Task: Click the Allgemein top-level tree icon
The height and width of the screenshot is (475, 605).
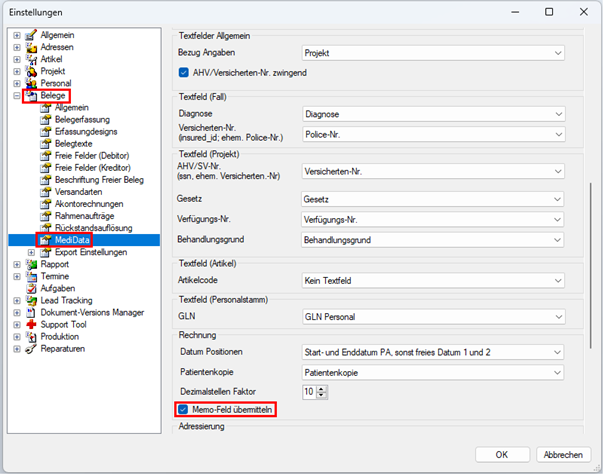Action: coord(31,35)
